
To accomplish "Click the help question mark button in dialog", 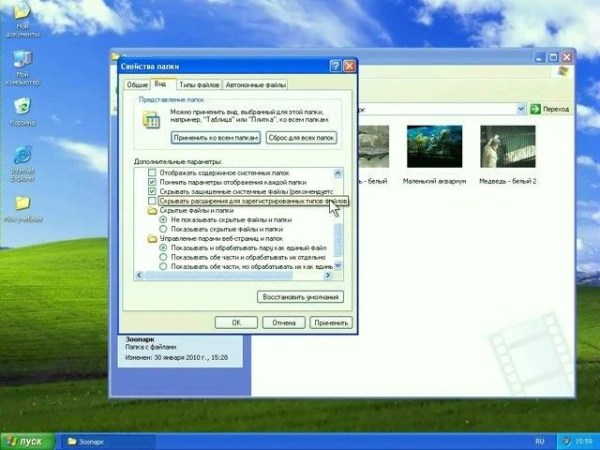I will [334, 66].
